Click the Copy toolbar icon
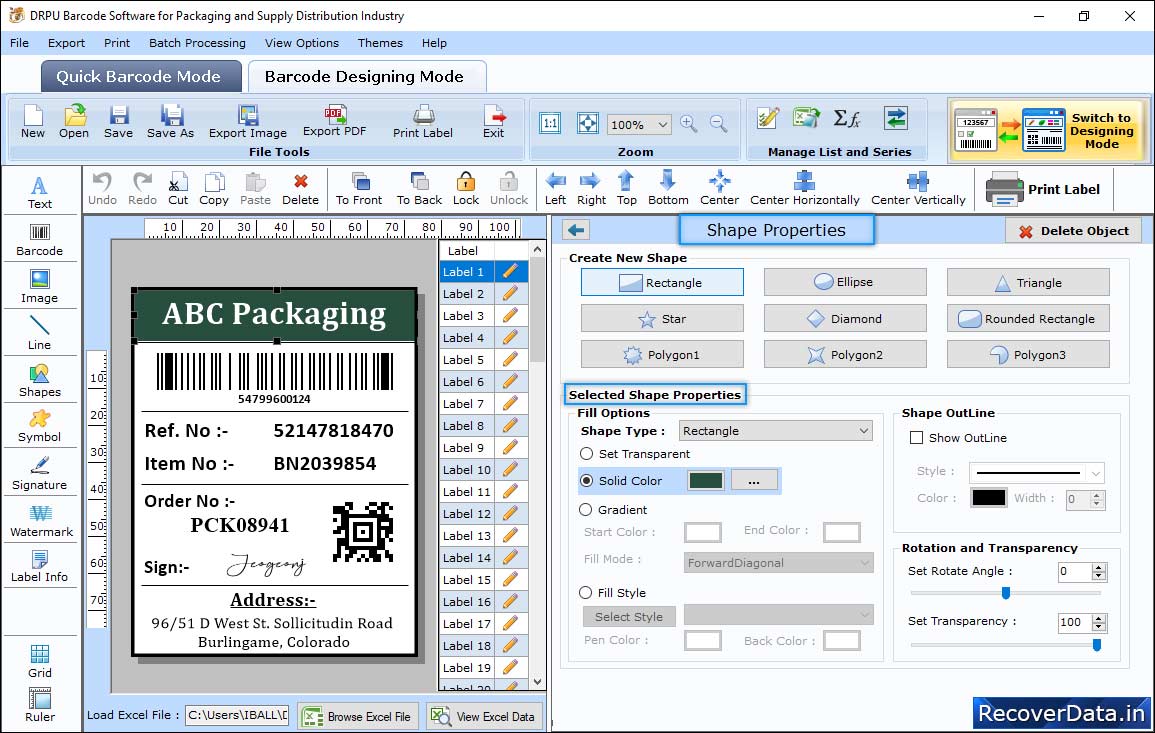Image resolution: width=1155 pixels, height=733 pixels. (x=214, y=189)
